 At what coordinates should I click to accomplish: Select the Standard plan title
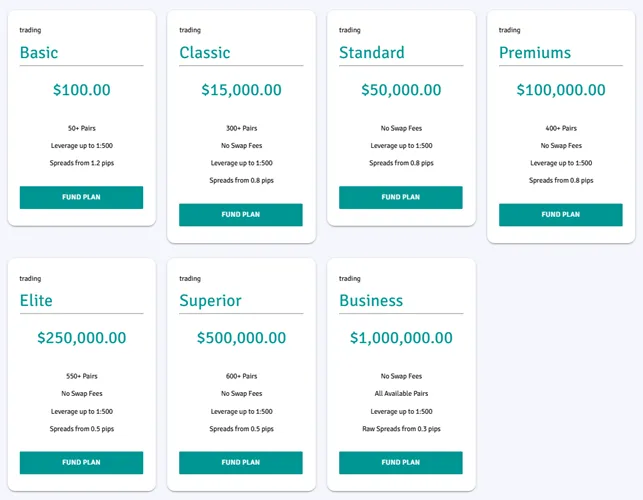372,53
